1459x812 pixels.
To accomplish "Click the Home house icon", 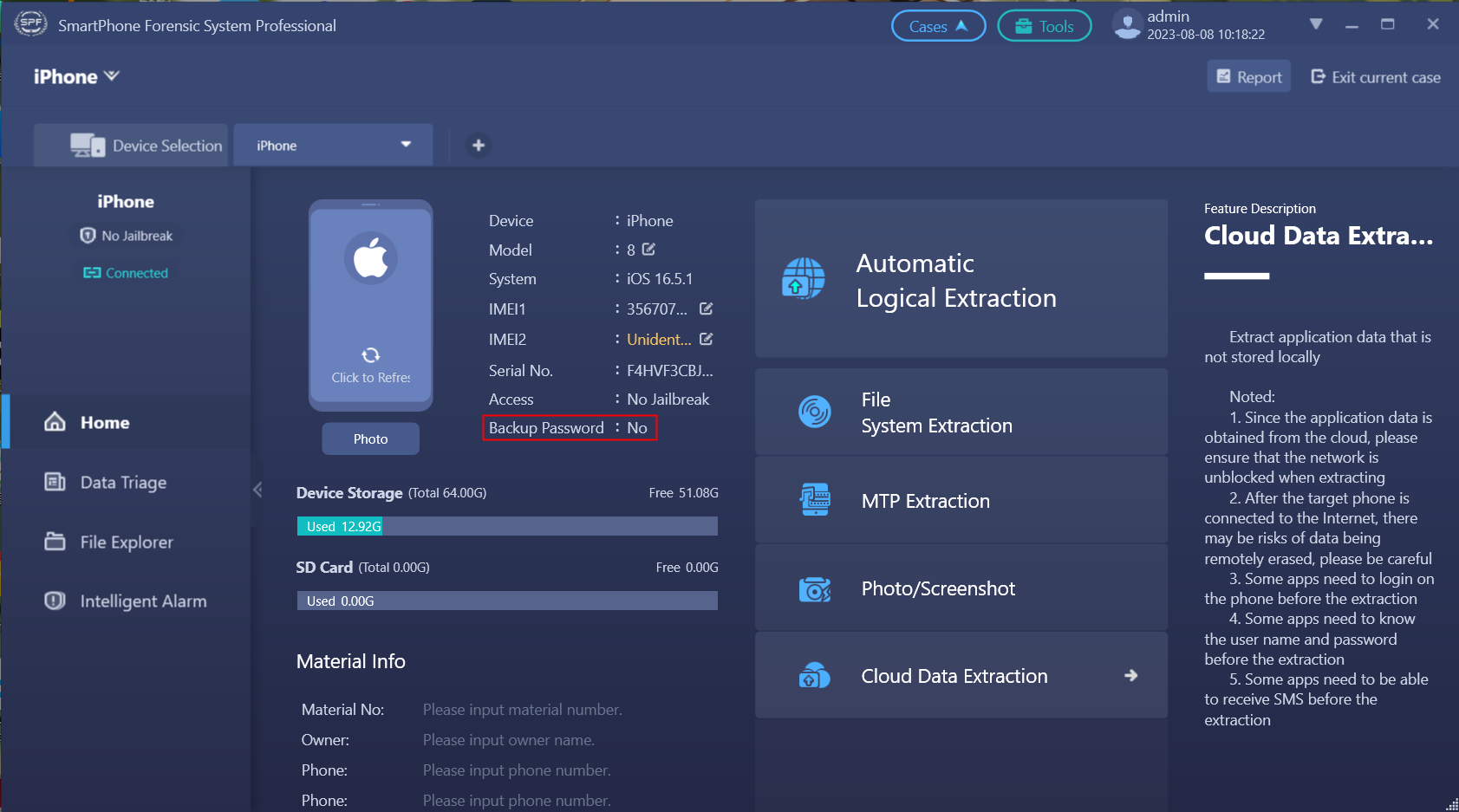I will pyautogui.click(x=55, y=422).
